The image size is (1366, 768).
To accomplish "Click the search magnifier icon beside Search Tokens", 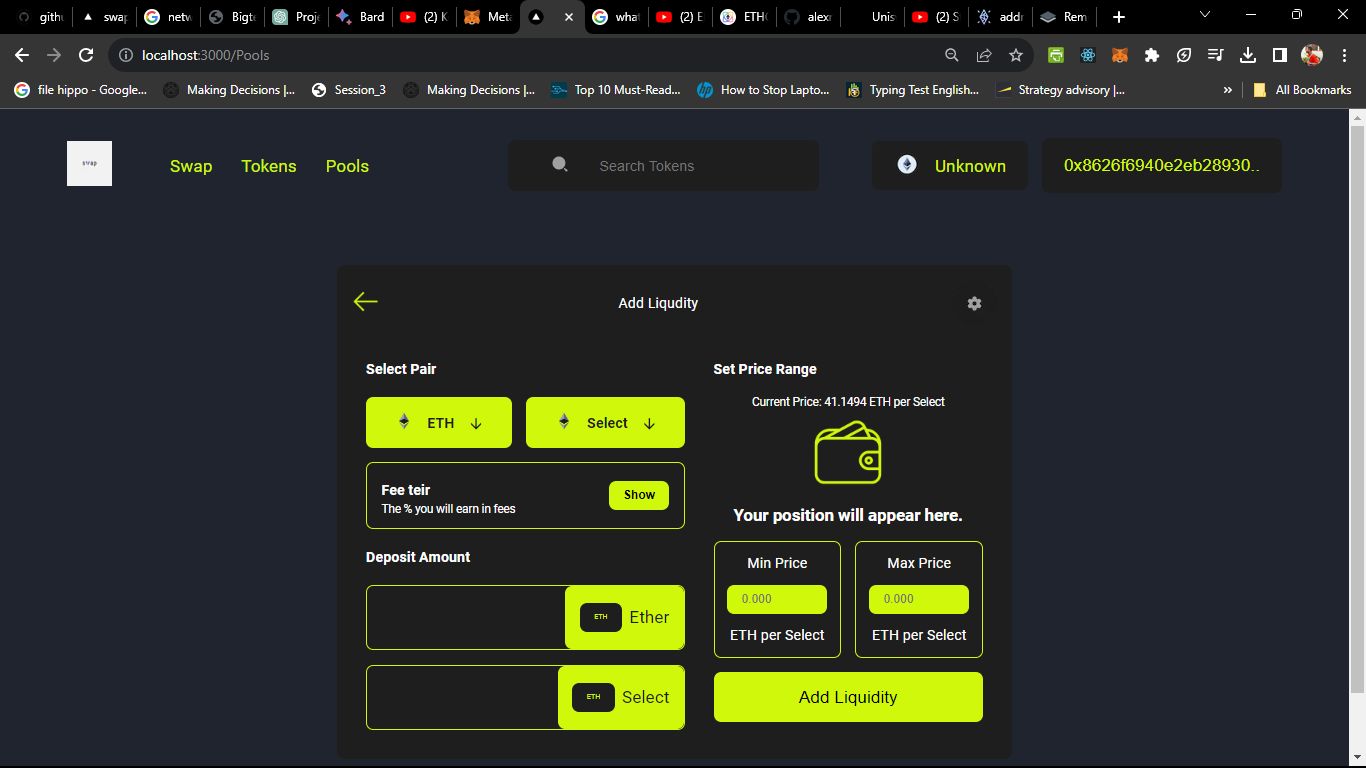I will point(560,165).
